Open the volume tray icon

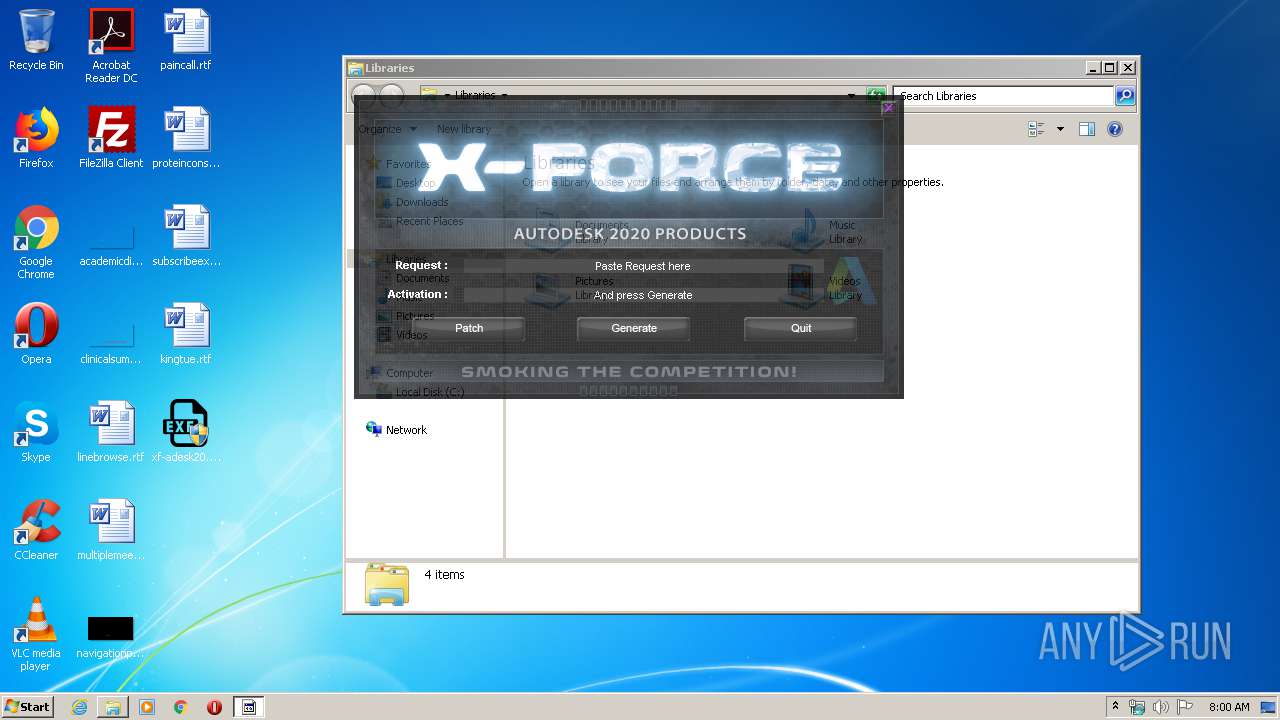click(x=1161, y=707)
